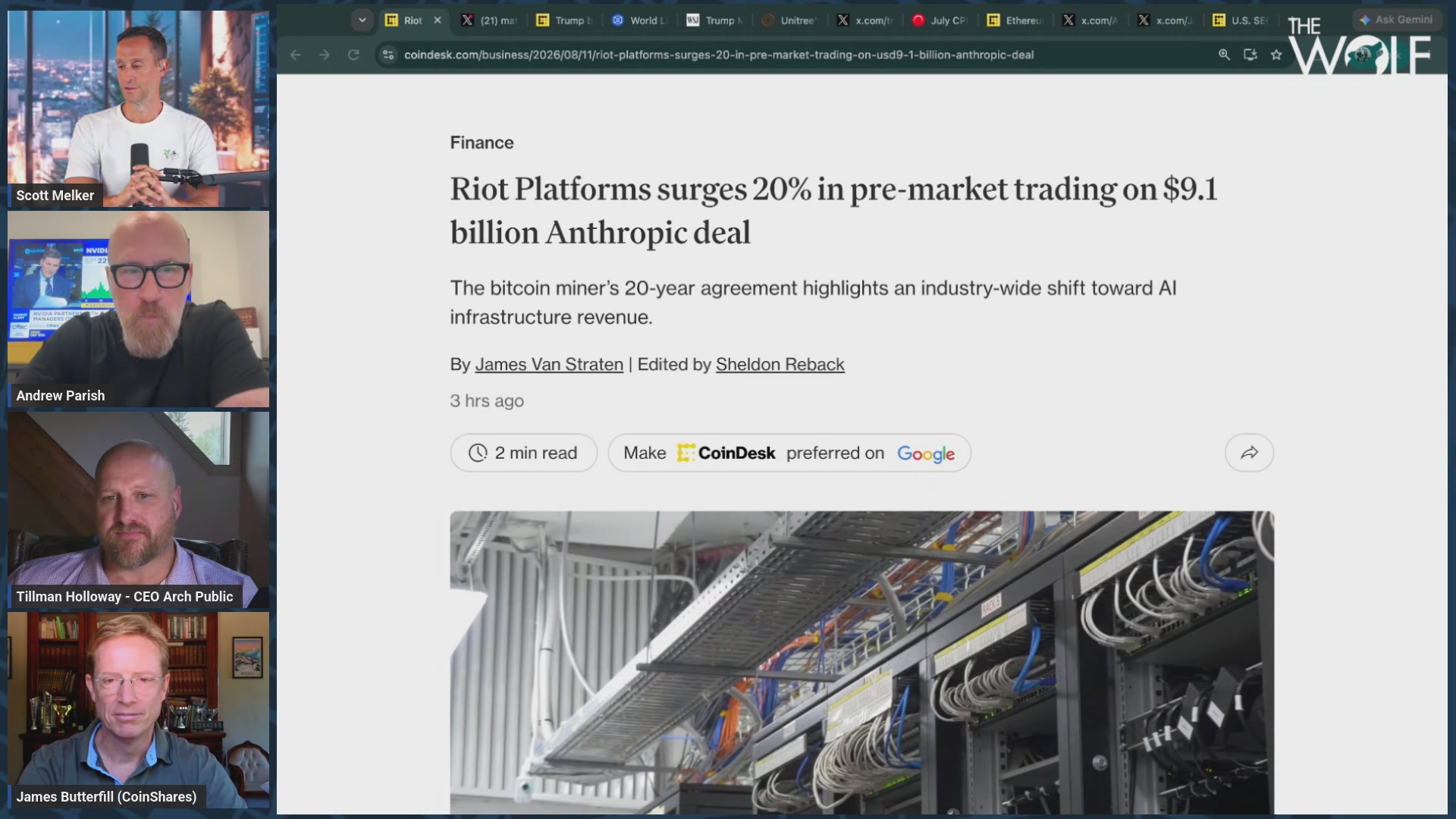Click the server rack article image
This screenshot has height=819, width=1456.
861,663
